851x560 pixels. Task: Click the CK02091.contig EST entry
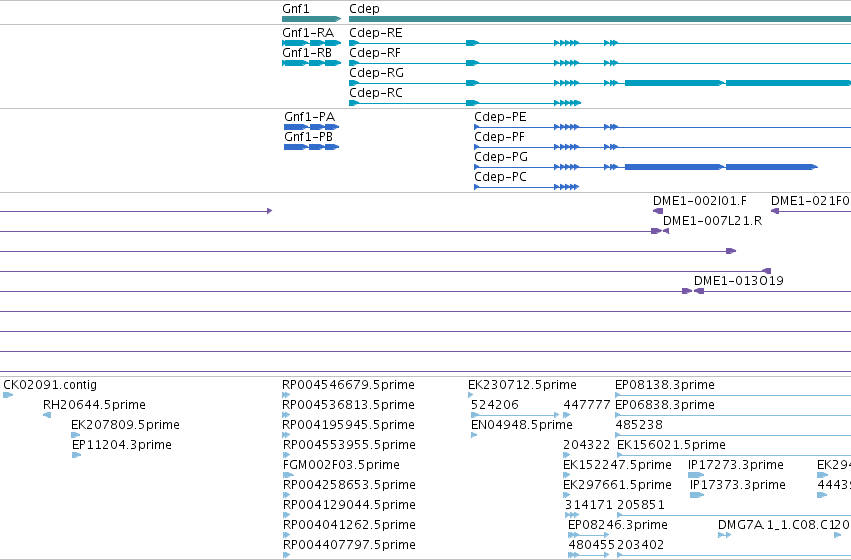[x=50, y=385]
